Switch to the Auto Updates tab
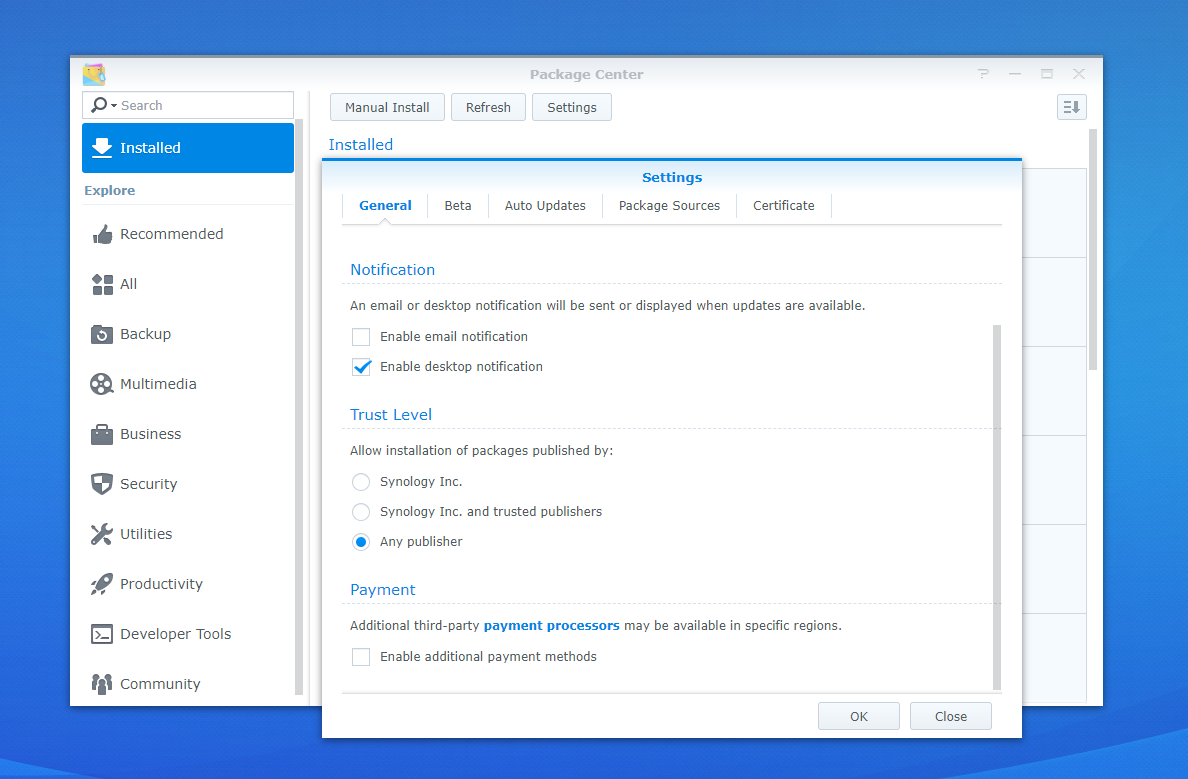 pyautogui.click(x=545, y=206)
